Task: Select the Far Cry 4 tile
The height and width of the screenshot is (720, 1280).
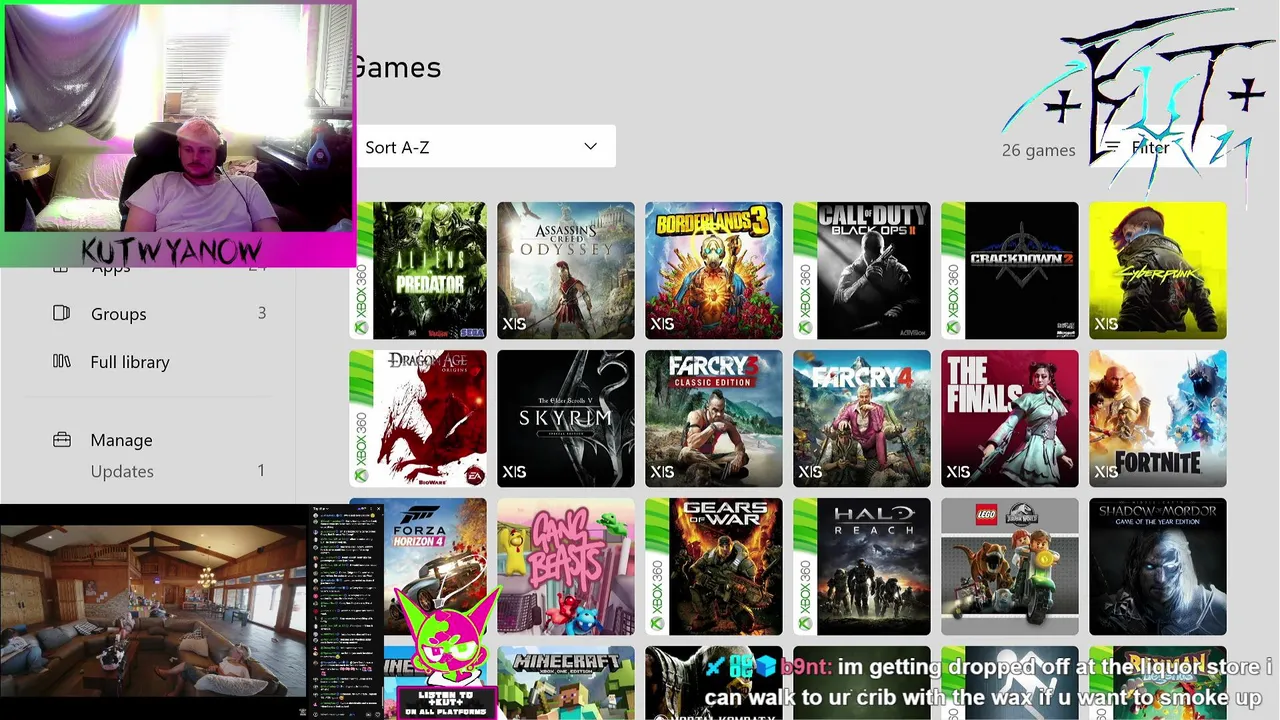Action: 862,419
